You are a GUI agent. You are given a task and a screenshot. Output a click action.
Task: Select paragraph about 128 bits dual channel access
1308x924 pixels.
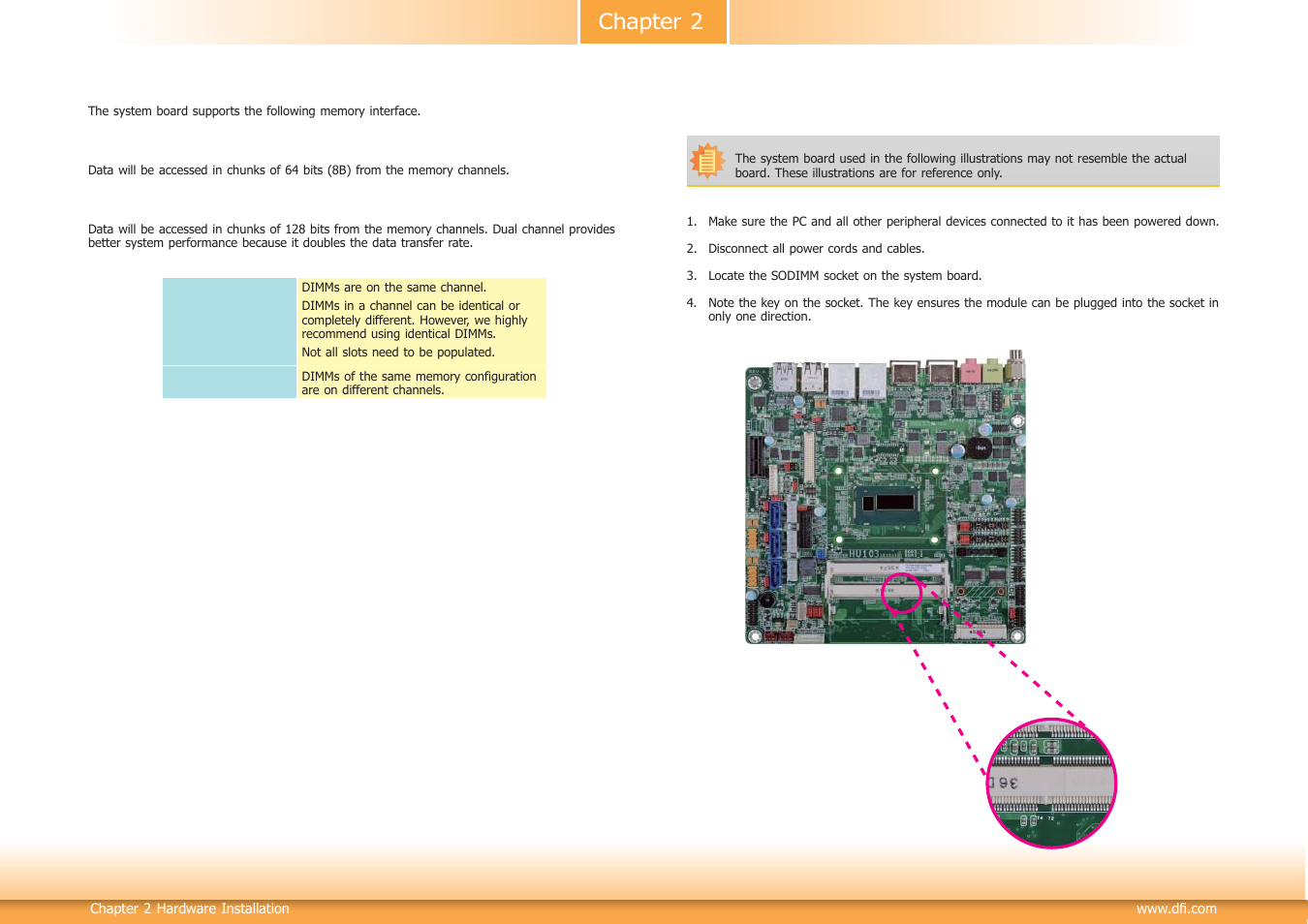pyautogui.click(x=352, y=236)
